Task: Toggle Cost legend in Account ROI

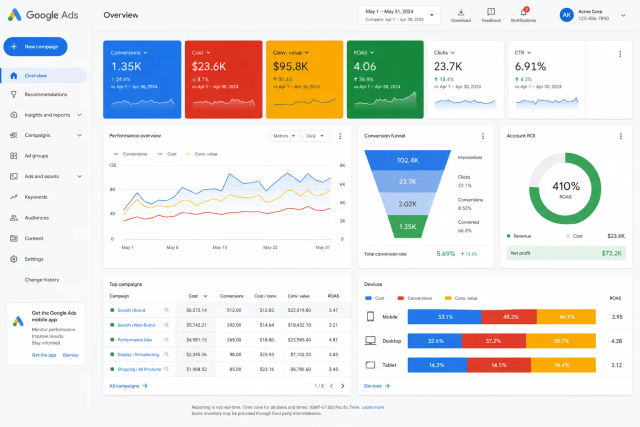Action: (574, 236)
